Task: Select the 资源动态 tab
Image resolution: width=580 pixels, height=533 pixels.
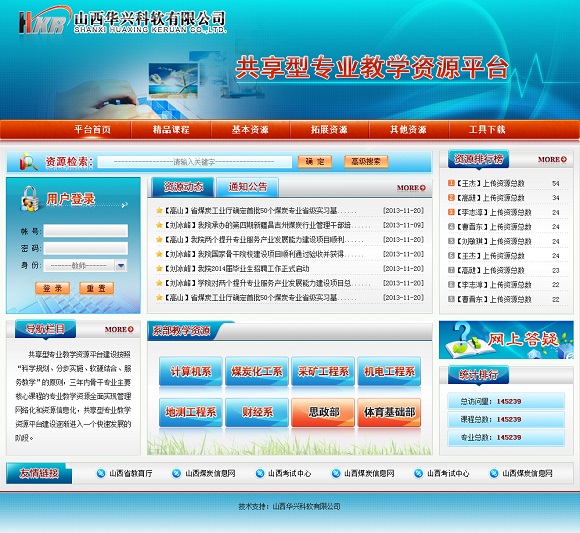Action: (183, 187)
